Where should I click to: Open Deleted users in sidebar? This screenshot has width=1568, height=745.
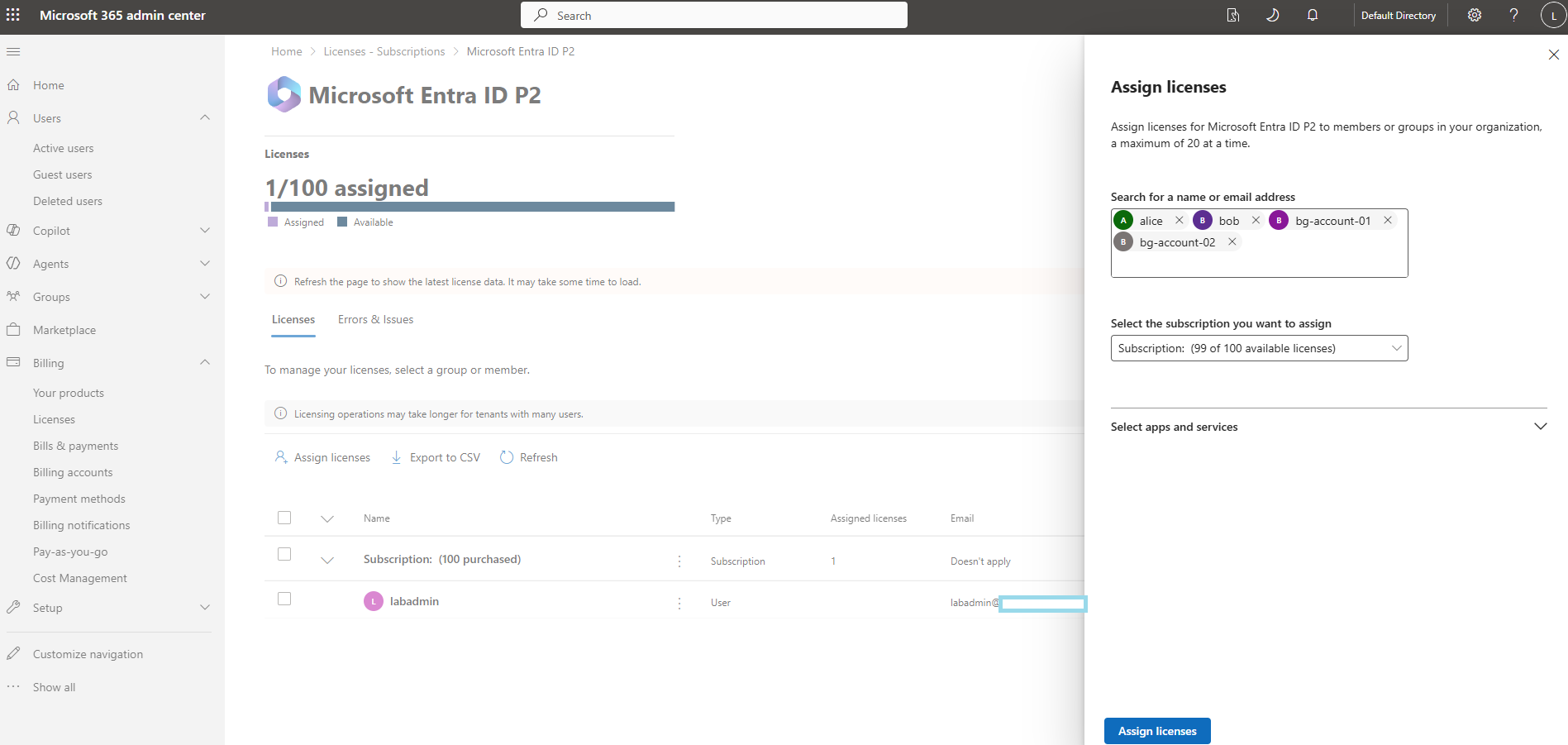coord(68,201)
